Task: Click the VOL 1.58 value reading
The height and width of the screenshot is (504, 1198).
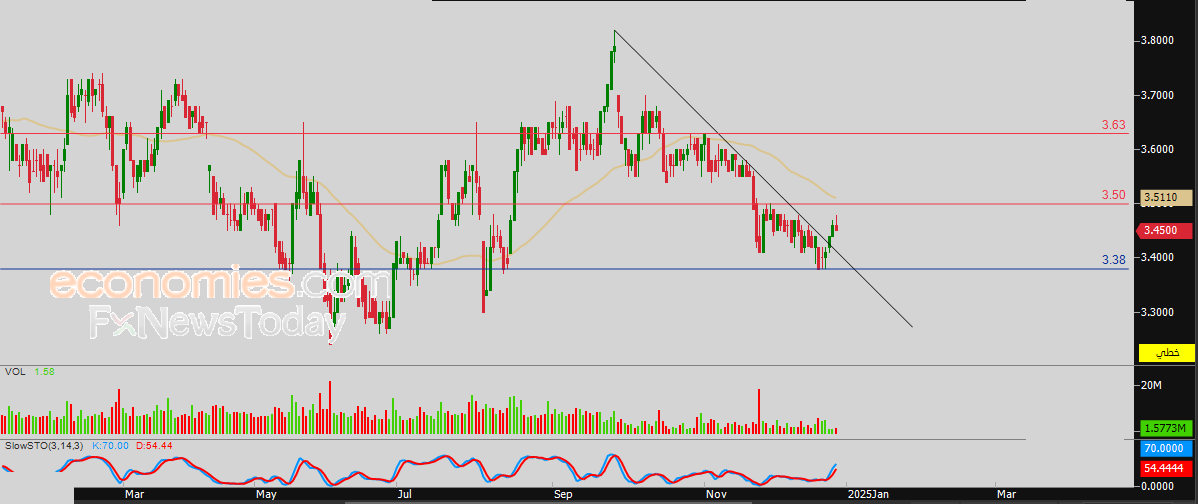Action: [x=44, y=371]
